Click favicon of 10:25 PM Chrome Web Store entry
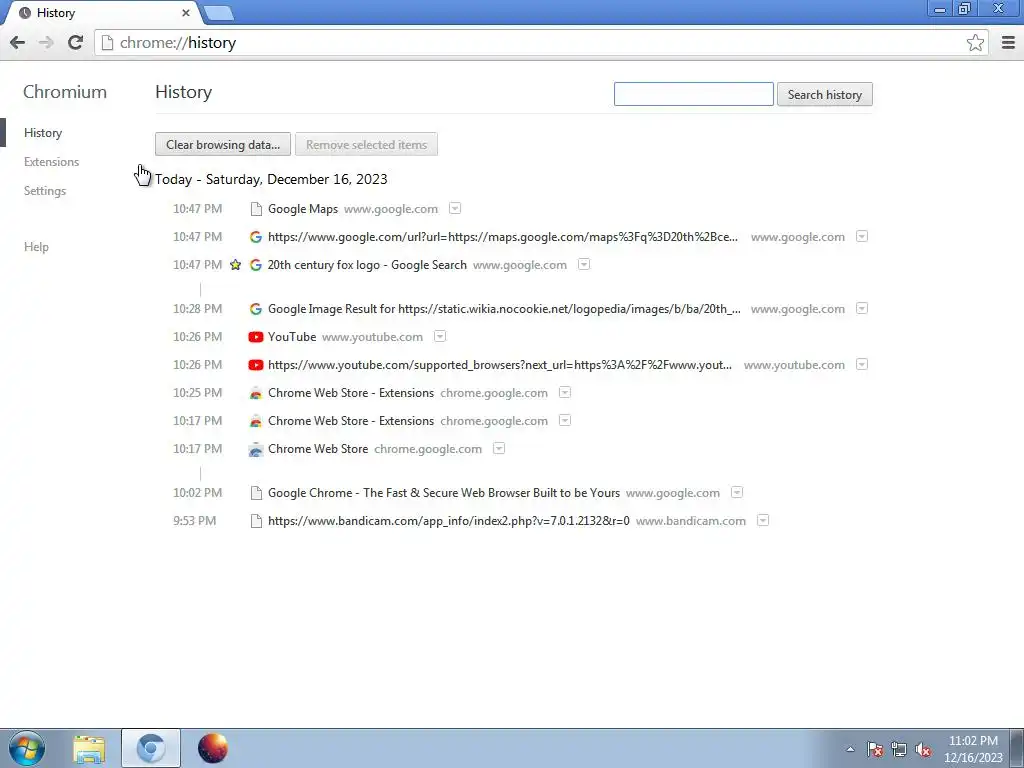Image resolution: width=1024 pixels, height=768 pixels. click(x=256, y=393)
